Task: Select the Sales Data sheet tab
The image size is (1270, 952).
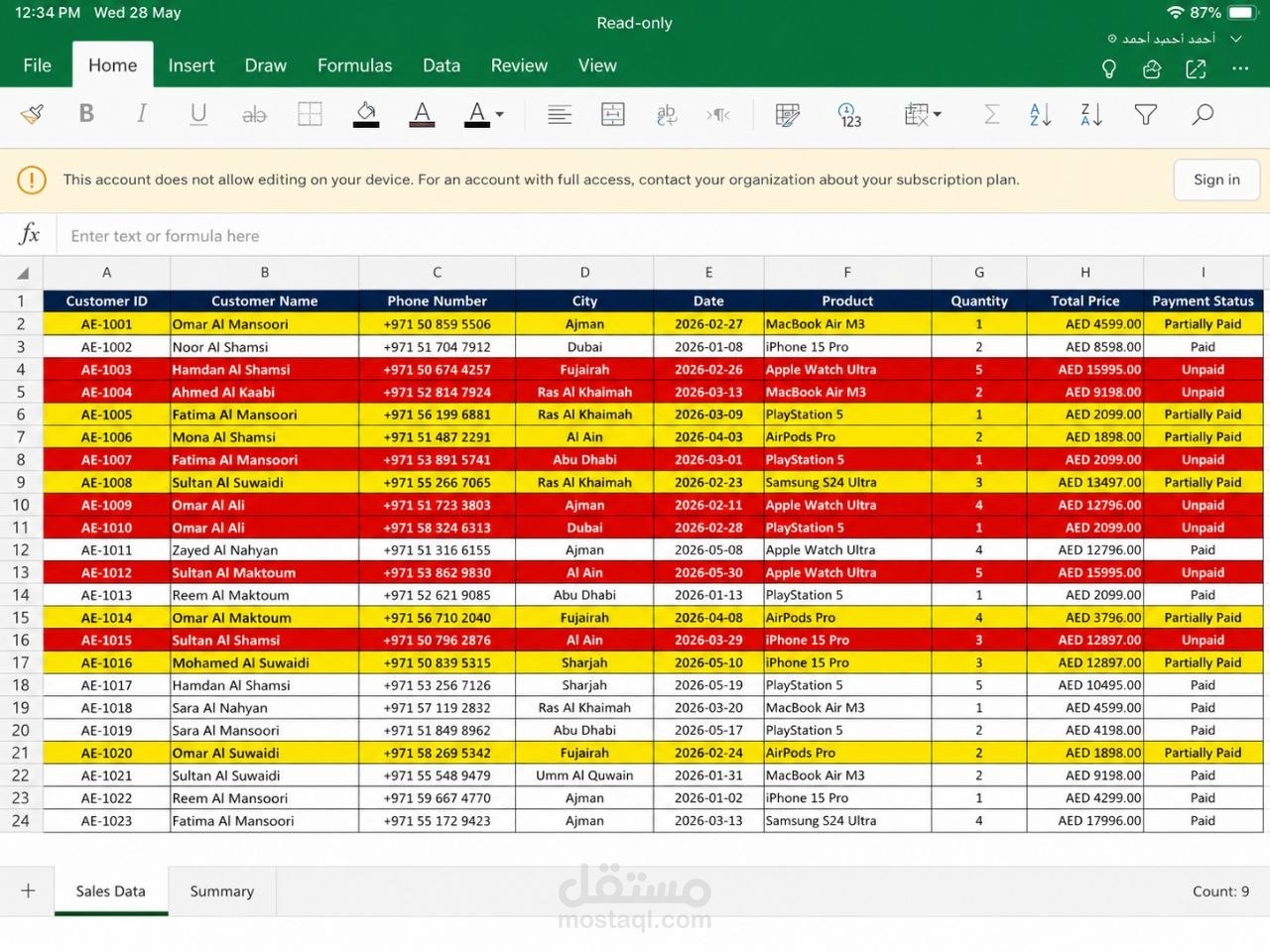Action: click(111, 892)
